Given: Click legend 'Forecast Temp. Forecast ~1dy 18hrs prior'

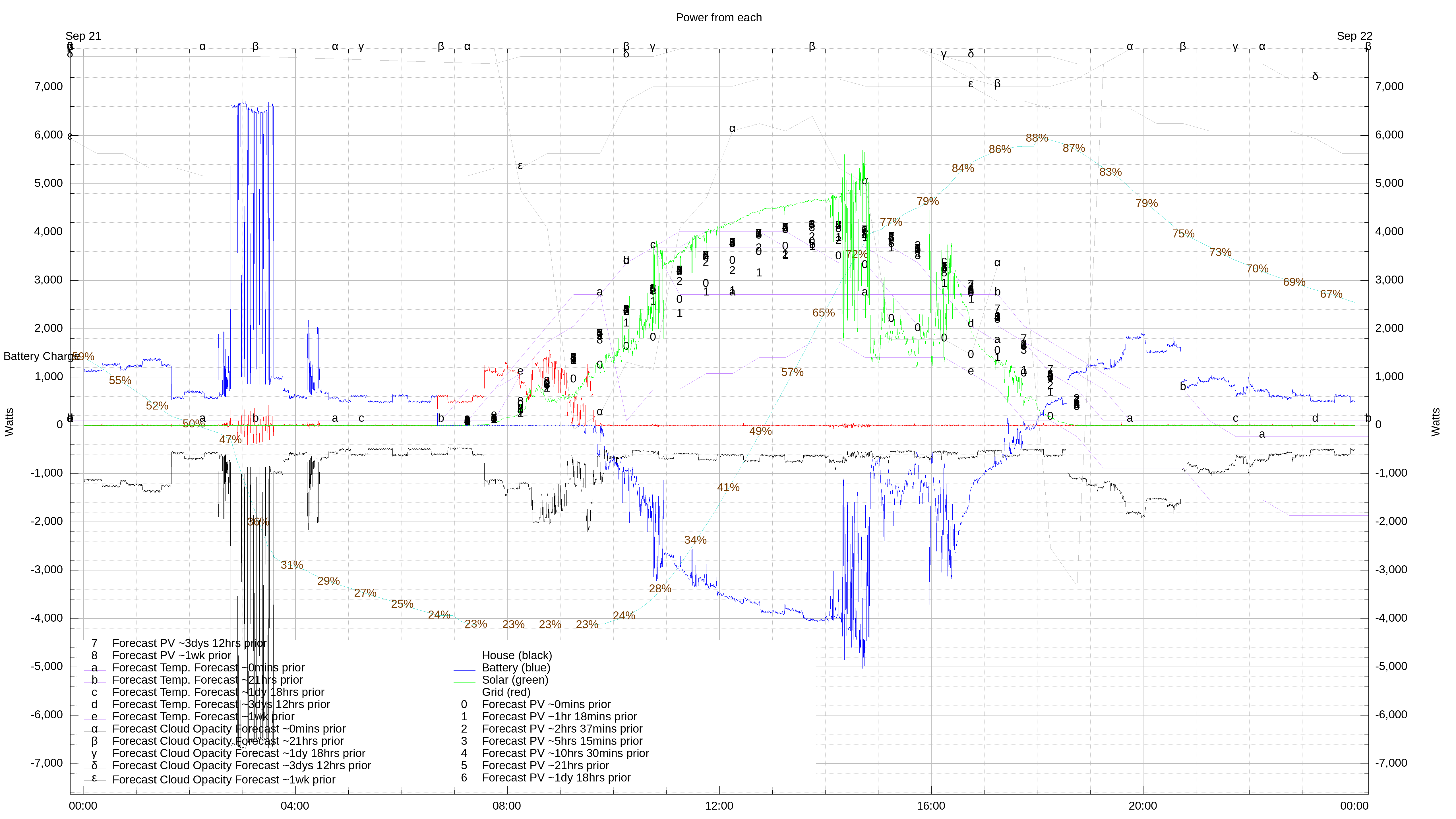Looking at the screenshot, I should 218,692.
